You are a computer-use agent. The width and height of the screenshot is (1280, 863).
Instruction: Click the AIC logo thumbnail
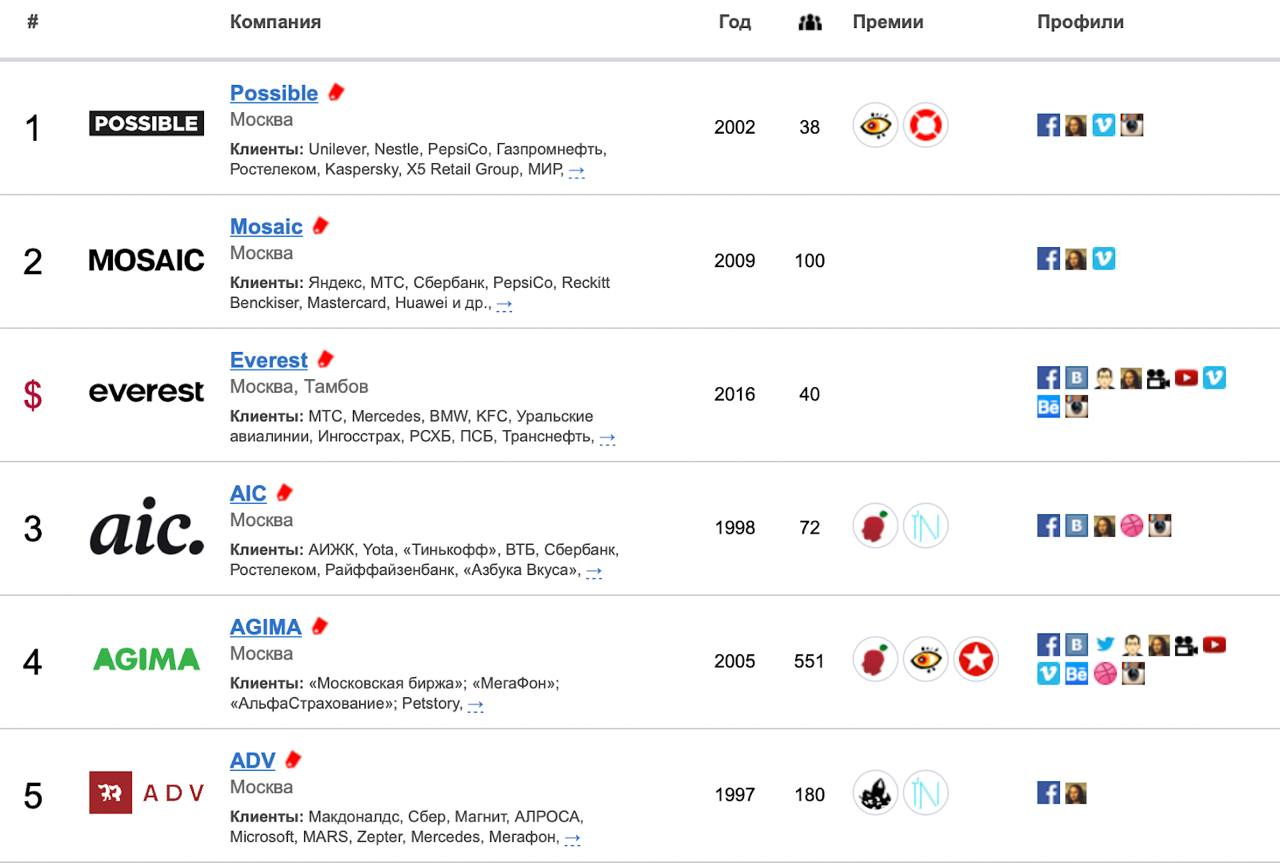[x=146, y=527]
